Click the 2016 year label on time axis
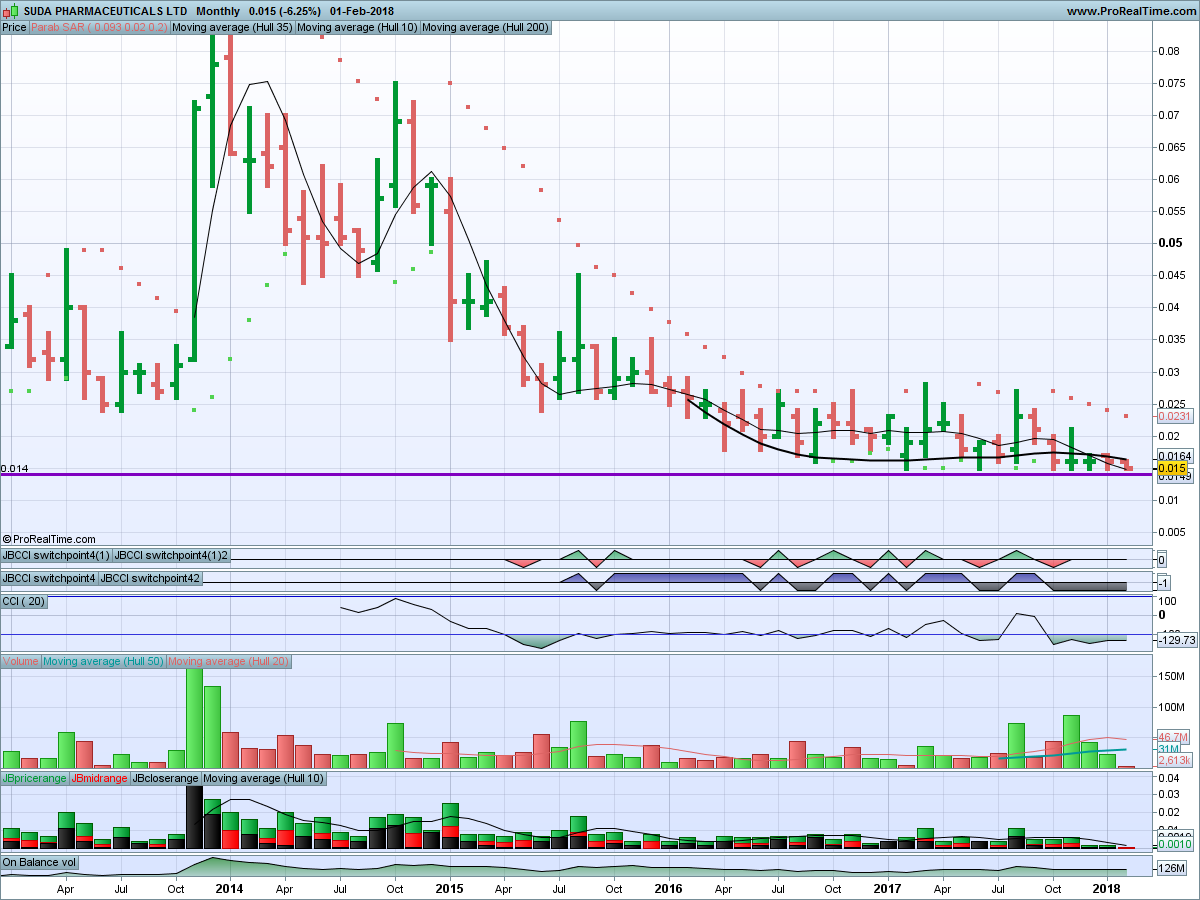1200x900 pixels. click(668, 888)
